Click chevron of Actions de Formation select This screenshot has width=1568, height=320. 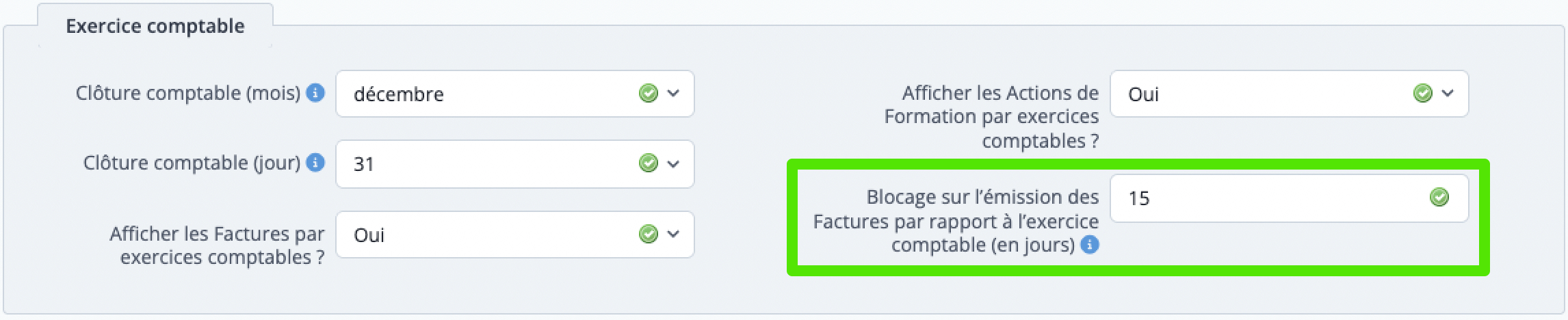[x=1448, y=93]
